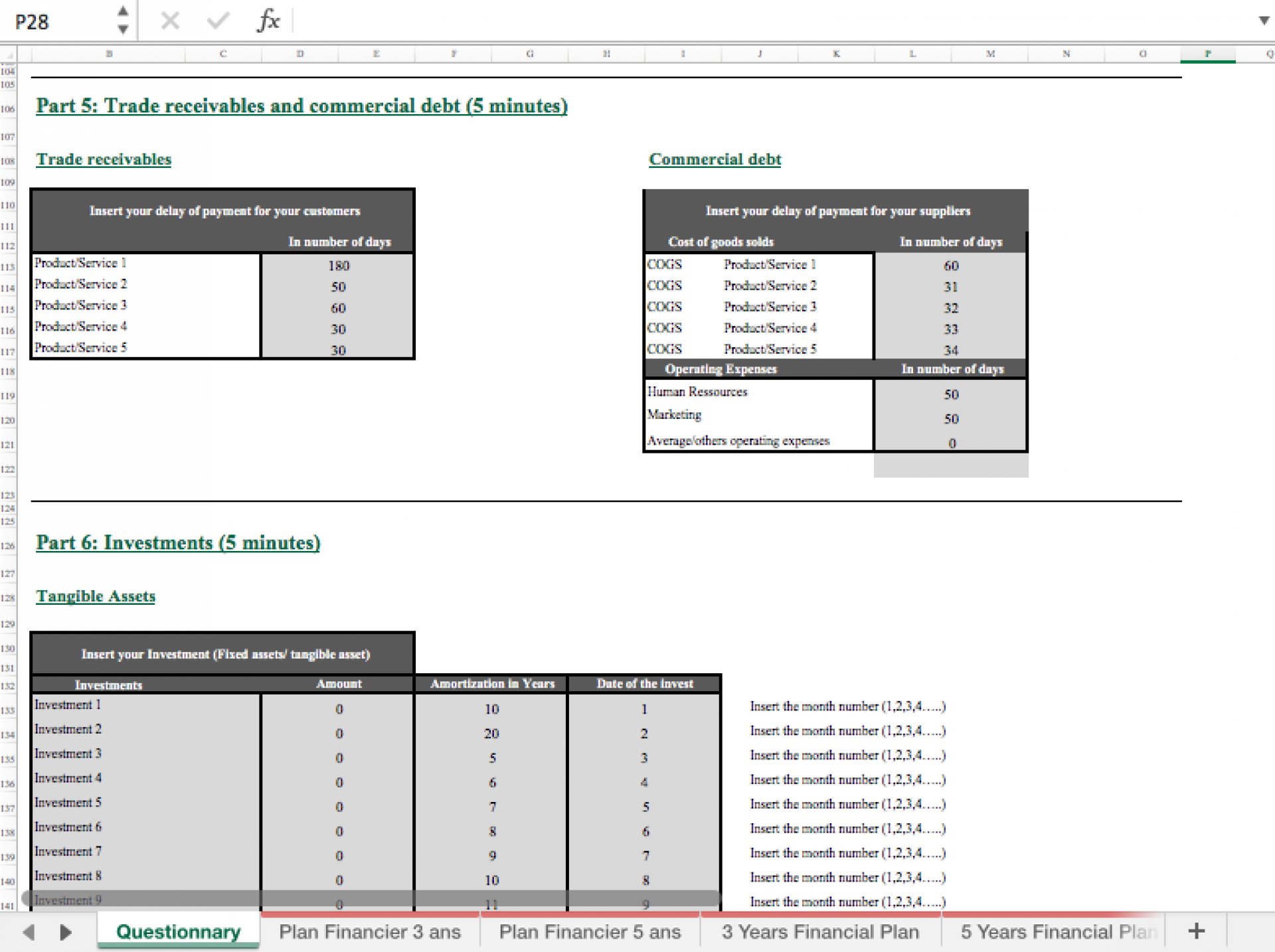This screenshot has height=952, width=1275.
Task: Expand the formula bar with right arrow
Action: [1264, 21]
